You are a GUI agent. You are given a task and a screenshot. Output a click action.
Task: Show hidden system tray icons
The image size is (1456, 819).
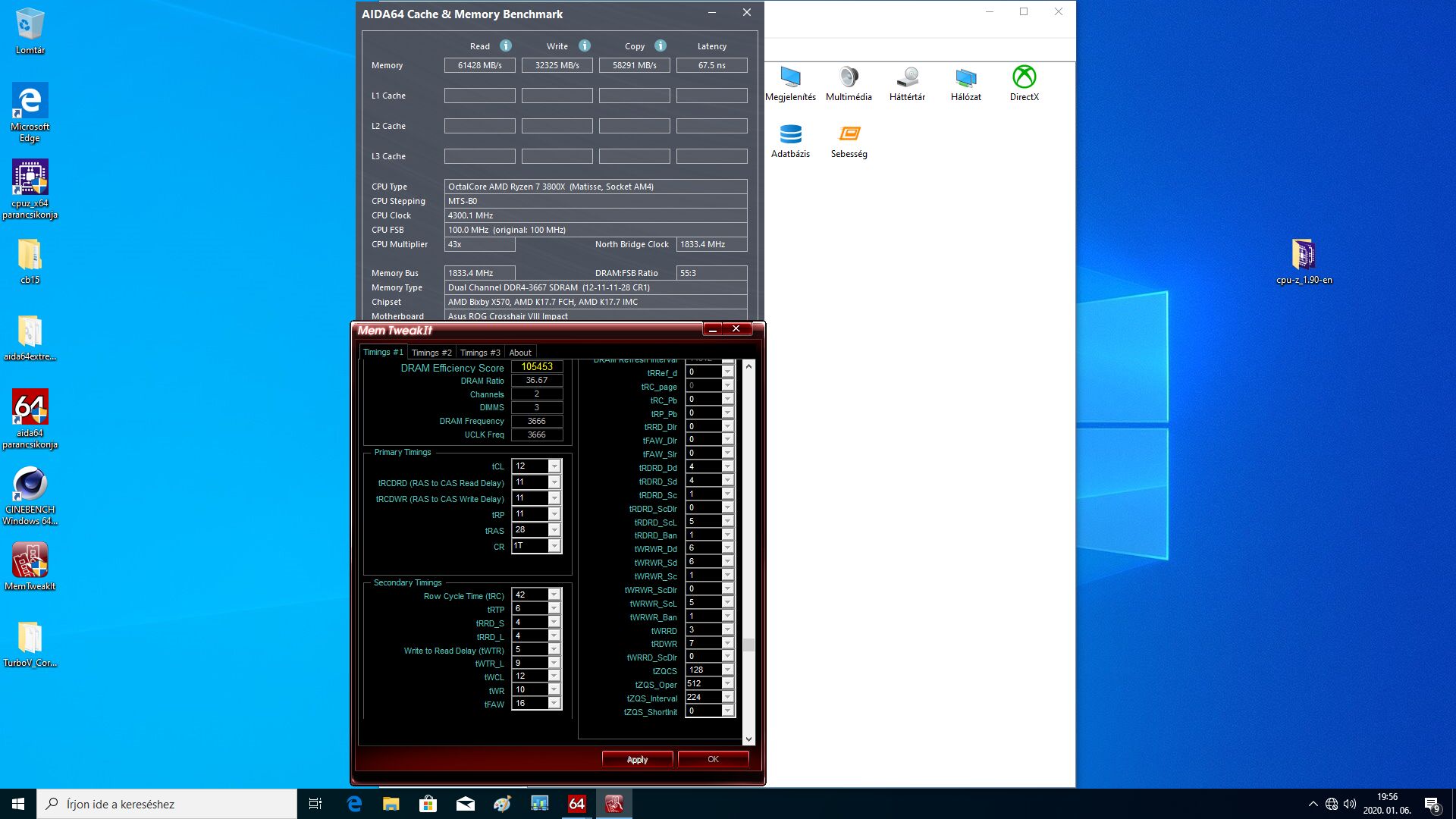[1313, 804]
